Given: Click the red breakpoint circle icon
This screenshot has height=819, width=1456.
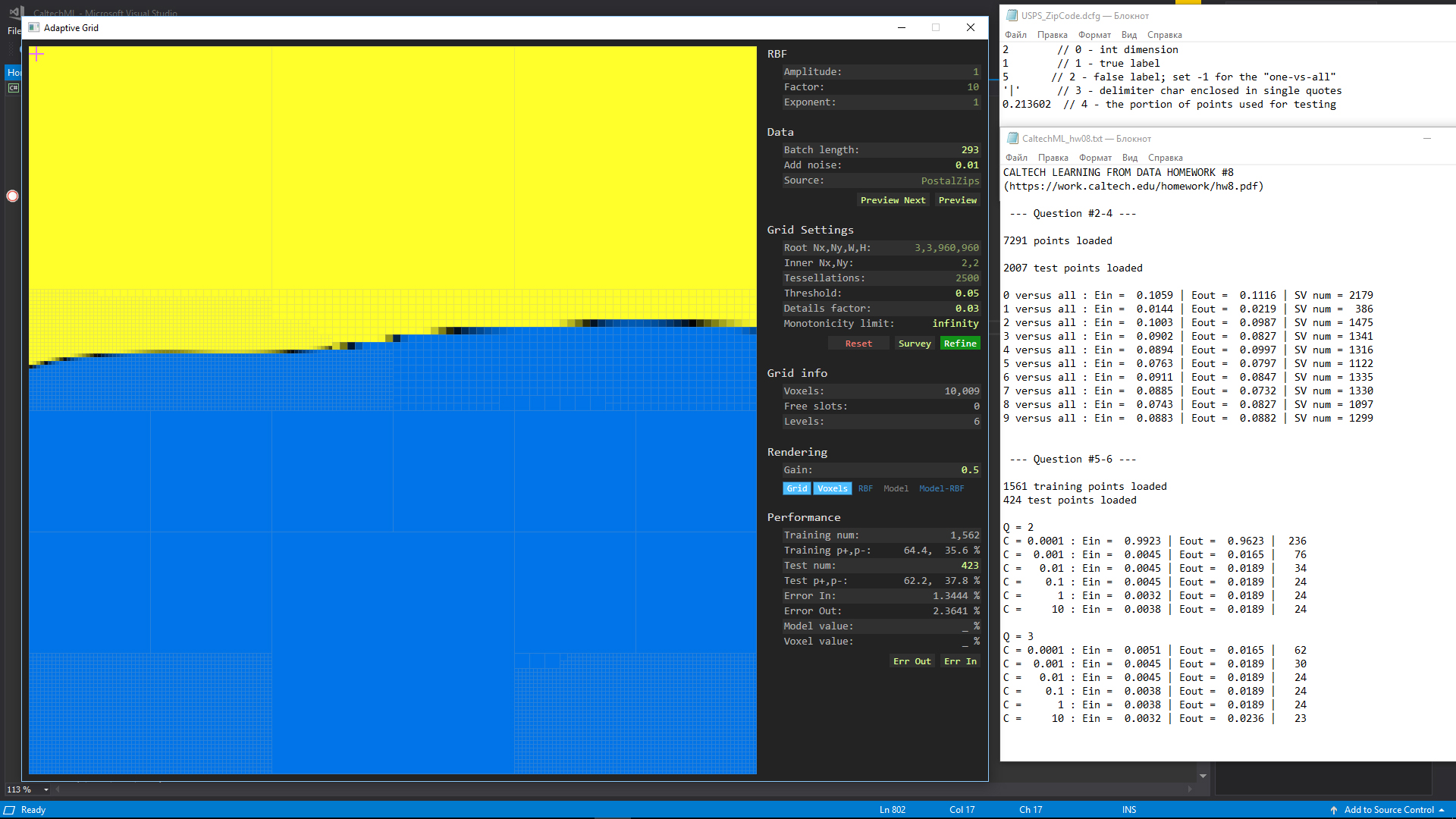Looking at the screenshot, I should tap(12, 196).
